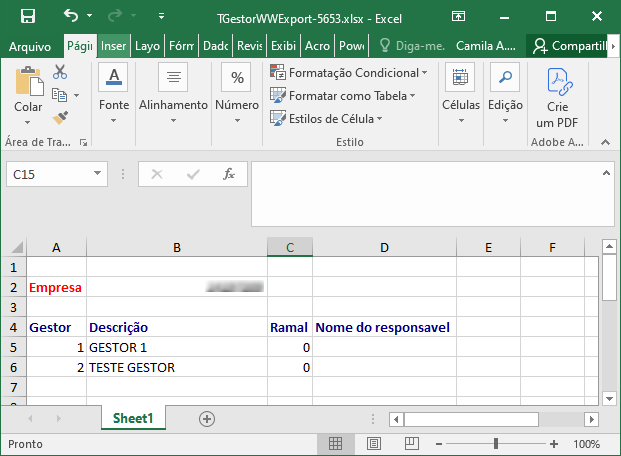Click inside the formula bar field
Viewport: 621px width, 456px height.
tap(427, 194)
